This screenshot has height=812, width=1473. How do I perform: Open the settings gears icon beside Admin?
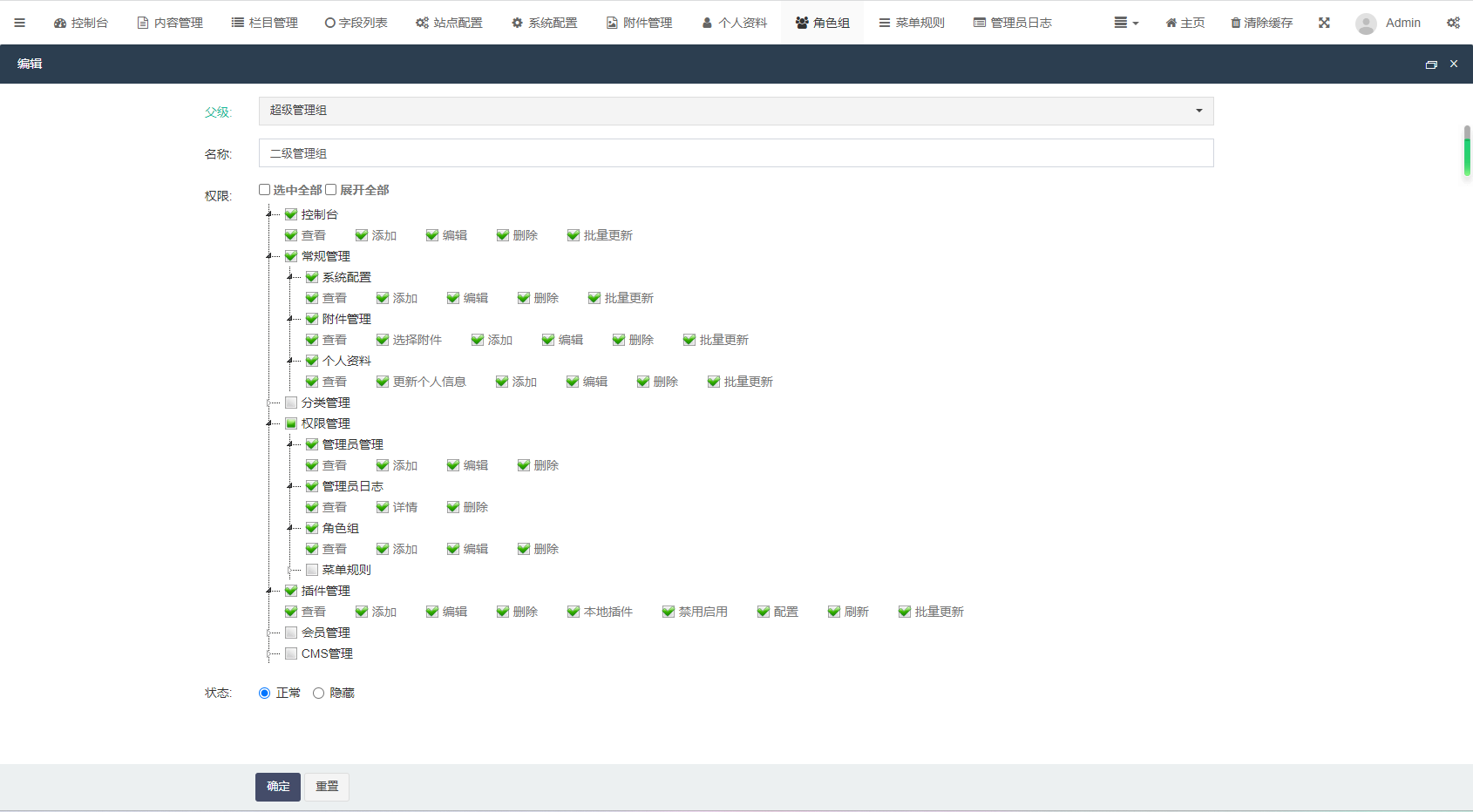[x=1453, y=23]
